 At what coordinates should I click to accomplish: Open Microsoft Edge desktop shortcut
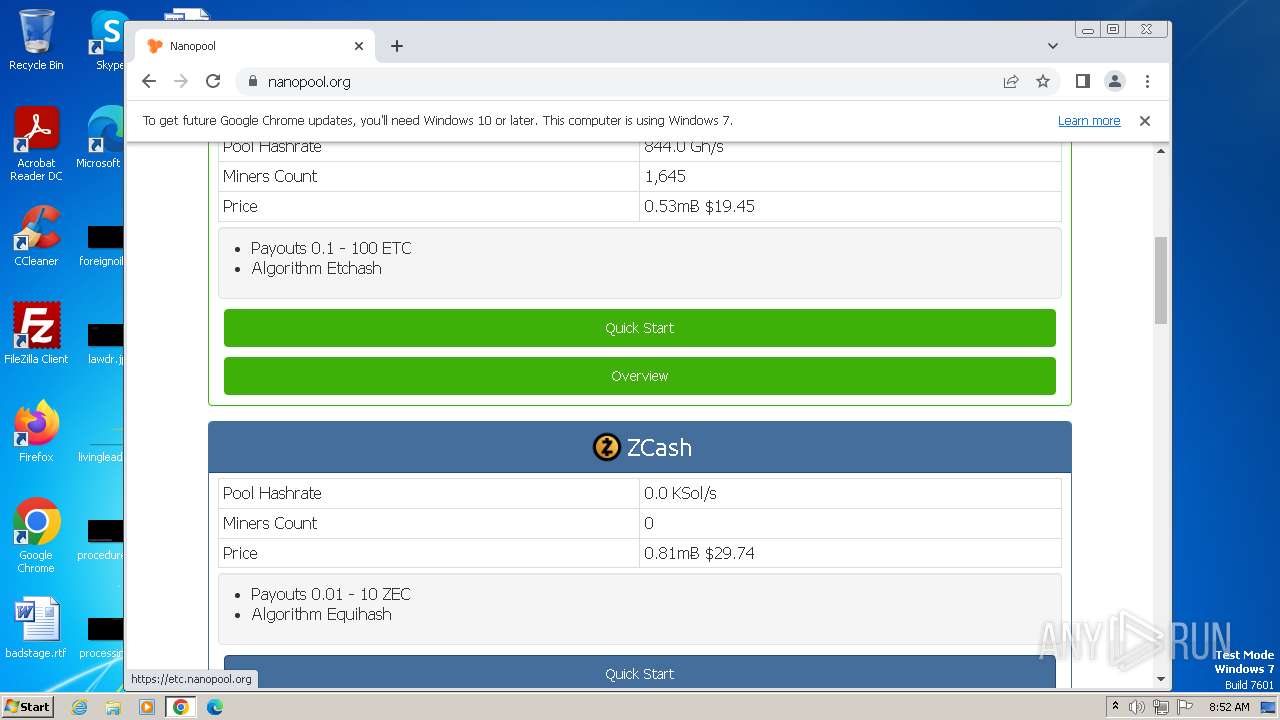click(100, 138)
